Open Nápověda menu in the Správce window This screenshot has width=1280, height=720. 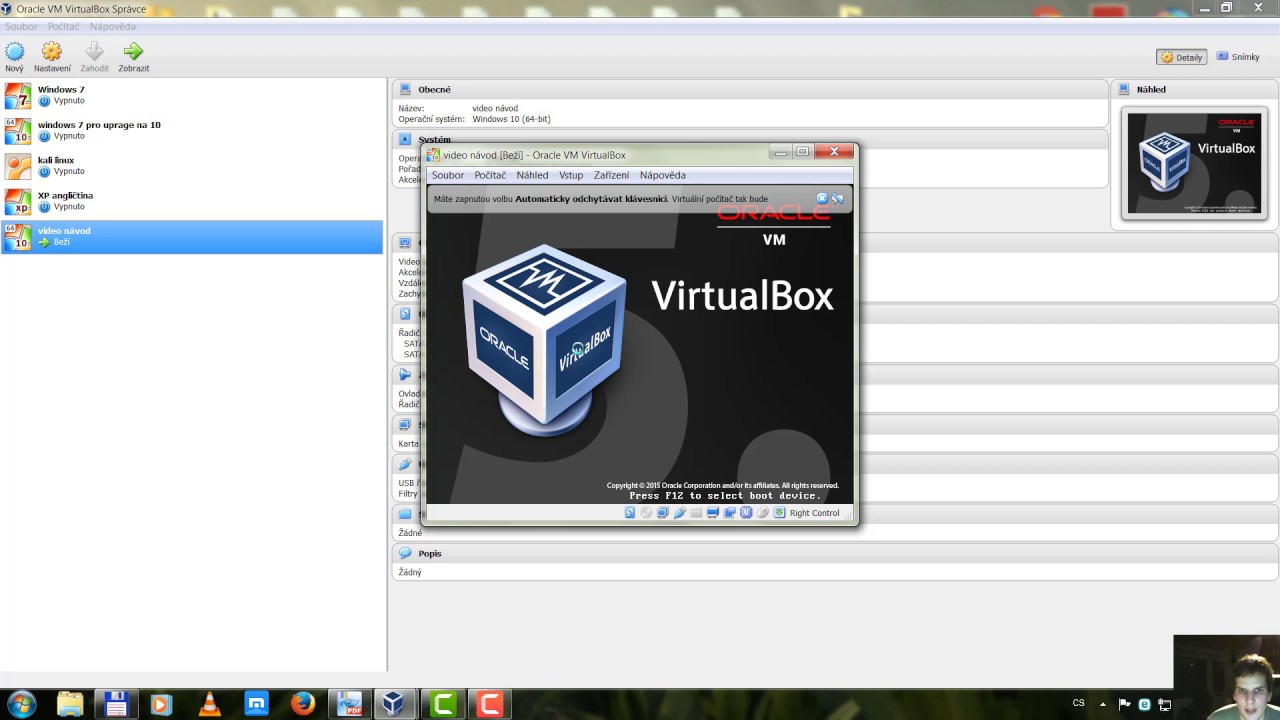(112, 27)
